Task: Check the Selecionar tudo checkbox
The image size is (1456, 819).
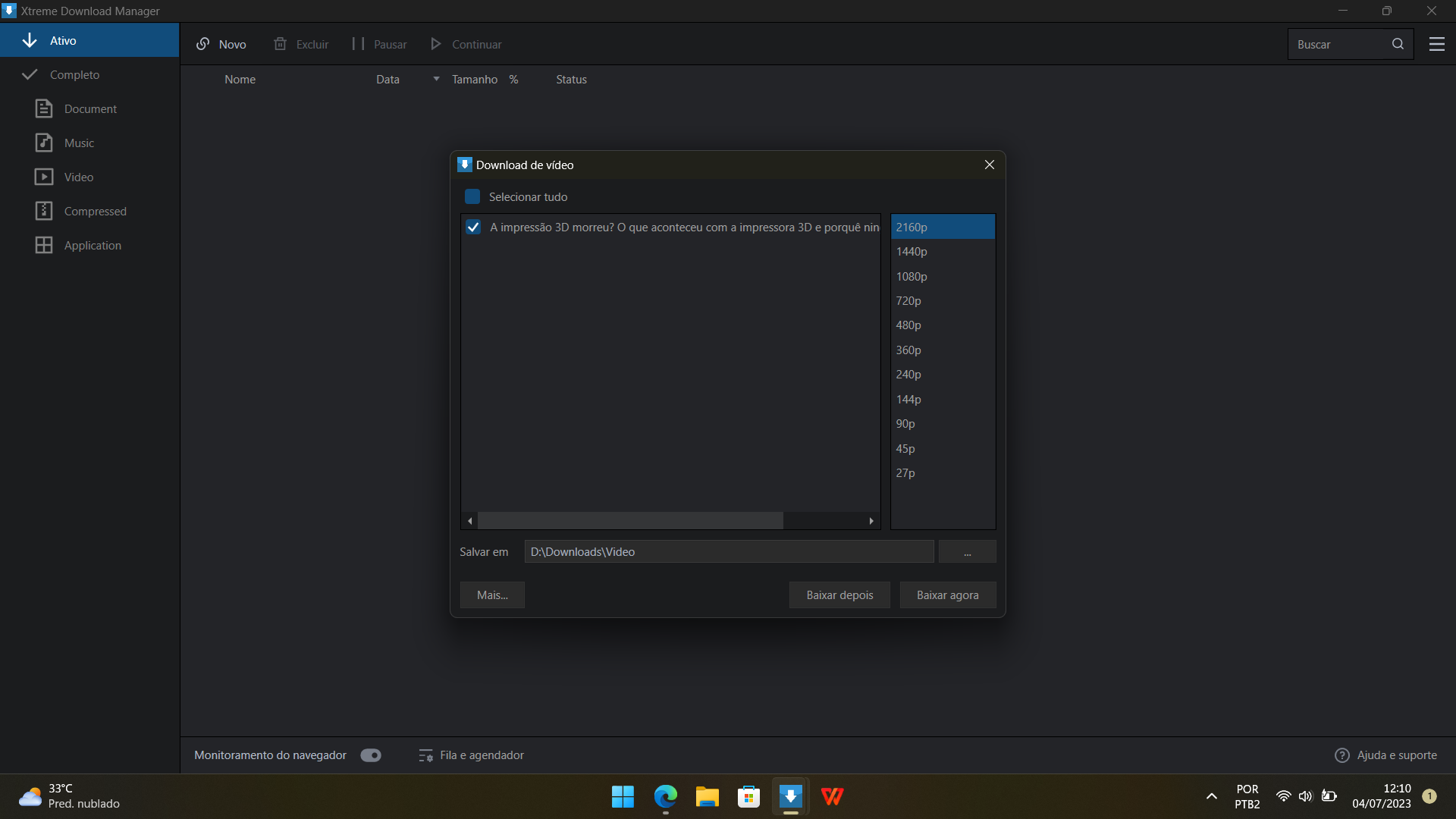Action: [x=472, y=196]
